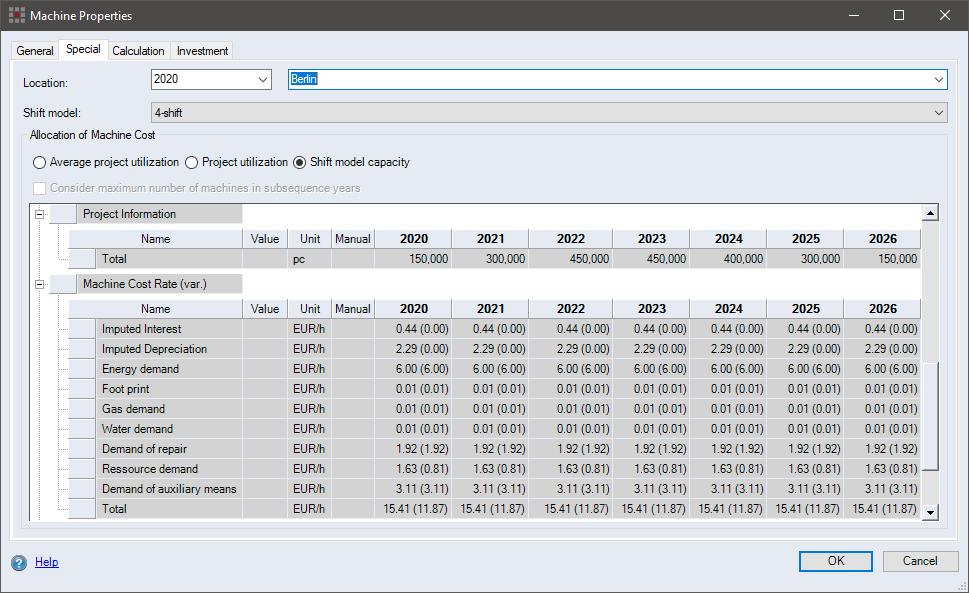Open the Help link
The height and width of the screenshot is (593, 969).
coord(46,562)
